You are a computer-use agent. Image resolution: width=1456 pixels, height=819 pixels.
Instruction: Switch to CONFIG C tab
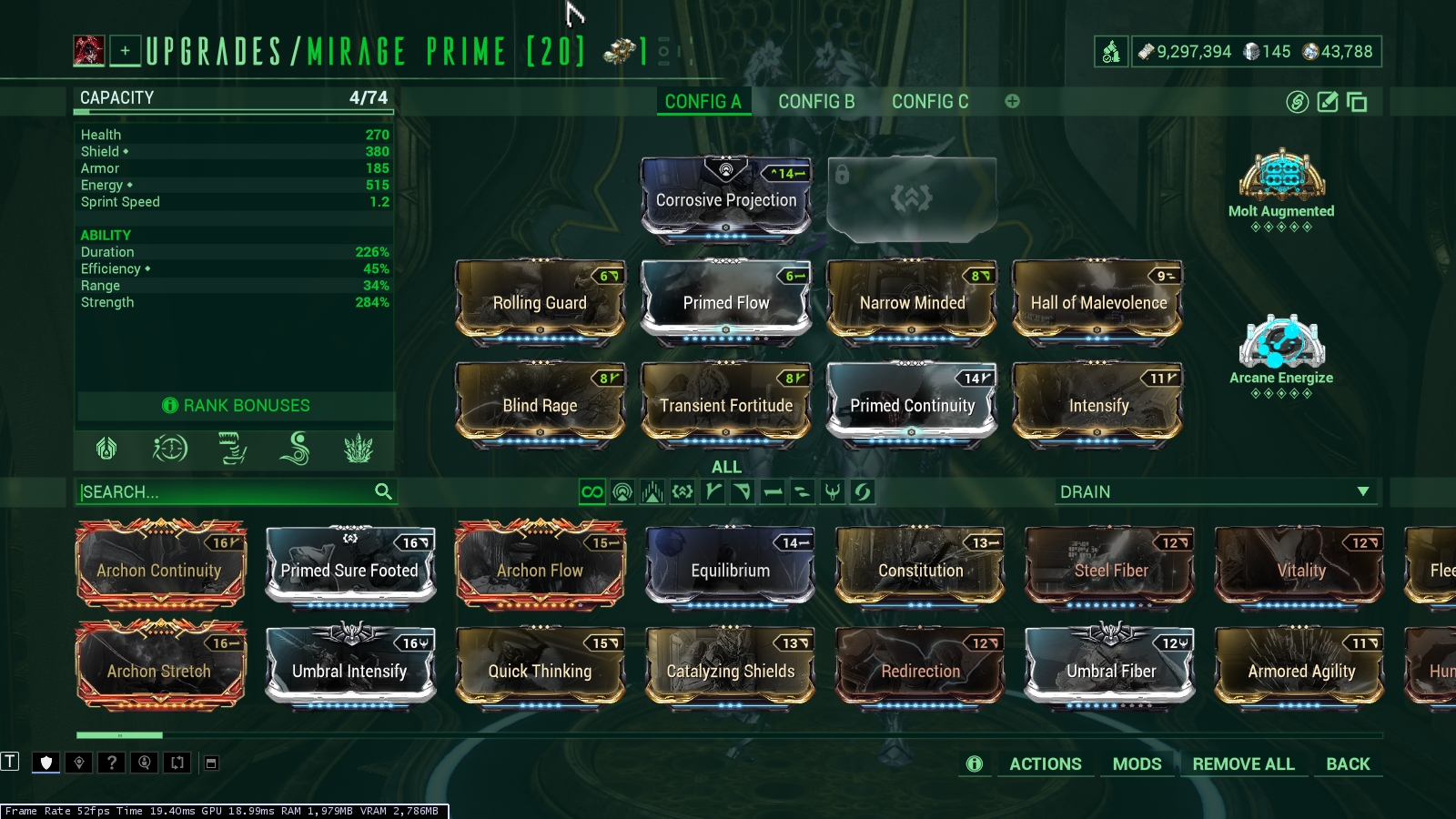pos(930,102)
